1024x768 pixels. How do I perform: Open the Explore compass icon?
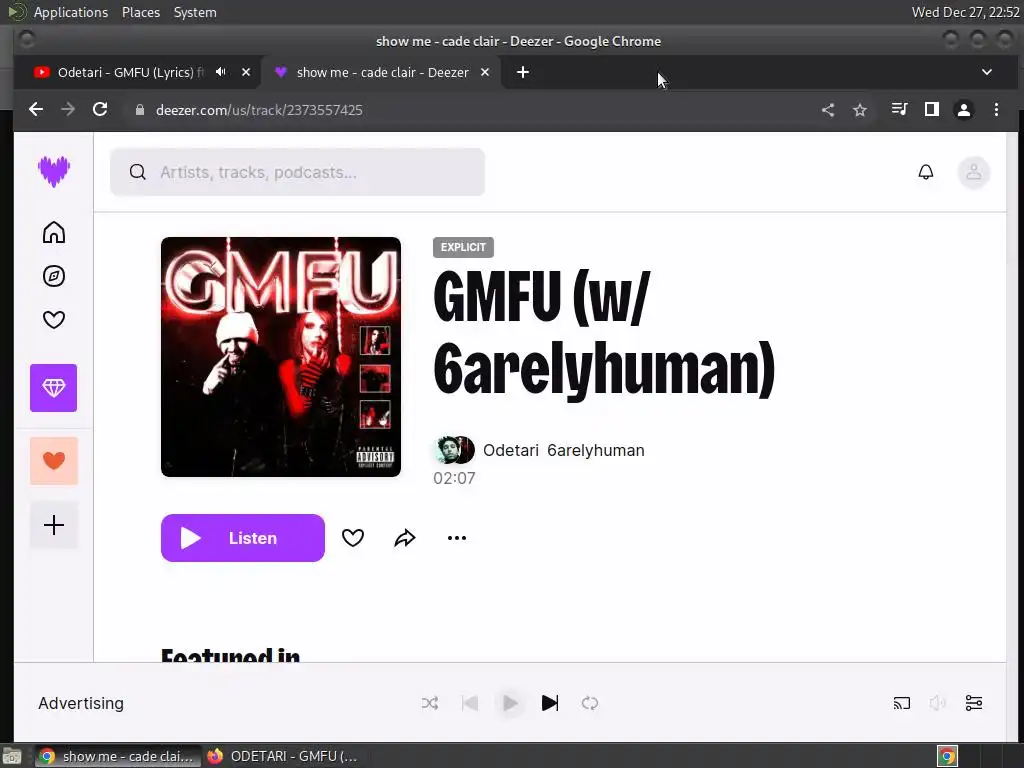click(54, 276)
